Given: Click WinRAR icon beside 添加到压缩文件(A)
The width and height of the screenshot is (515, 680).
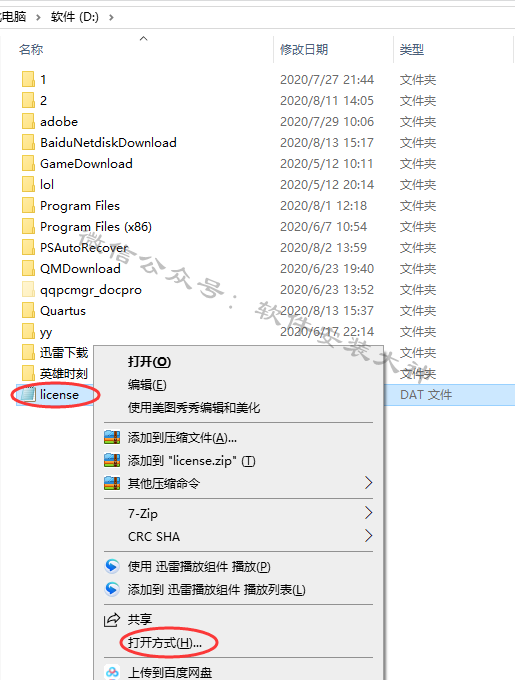Looking at the screenshot, I should 112,437.
